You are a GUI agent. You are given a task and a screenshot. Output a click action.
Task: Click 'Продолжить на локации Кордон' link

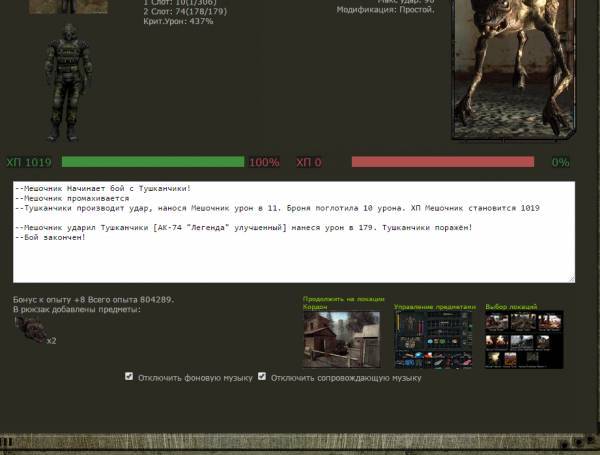tap(330, 302)
